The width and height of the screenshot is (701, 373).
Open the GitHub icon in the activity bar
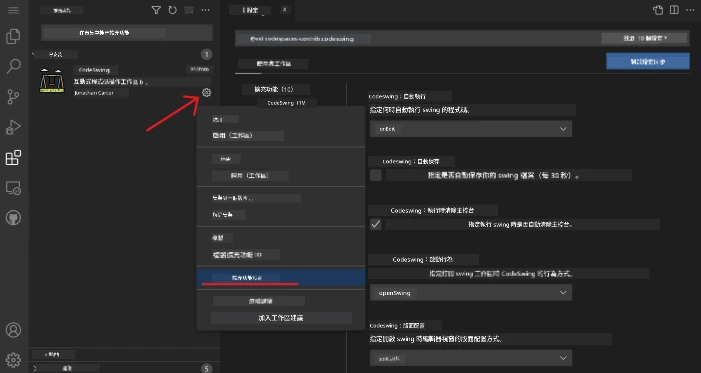click(x=13, y=218)
